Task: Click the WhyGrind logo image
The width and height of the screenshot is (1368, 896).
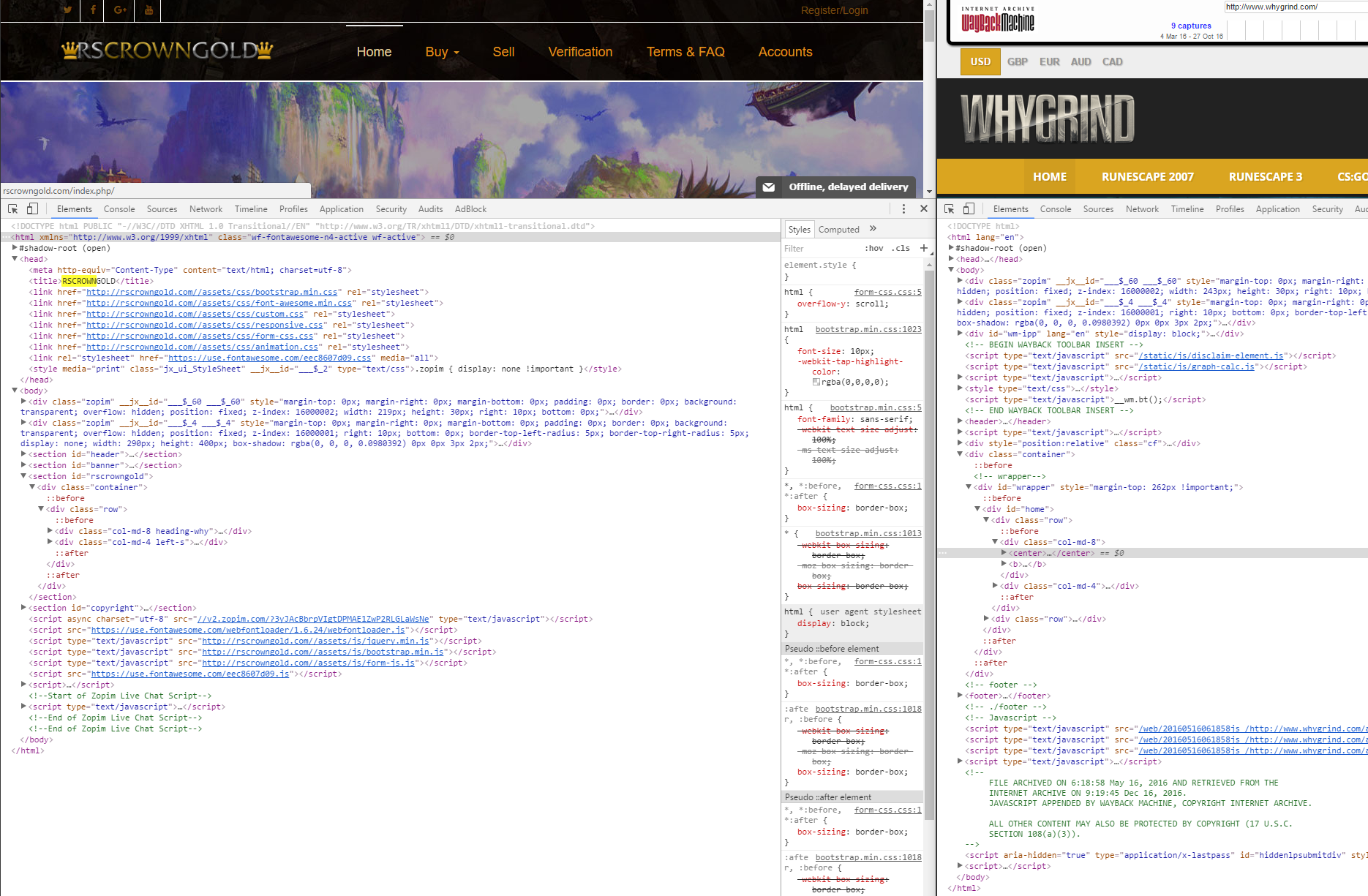Action: click(x=1048, y=118)
